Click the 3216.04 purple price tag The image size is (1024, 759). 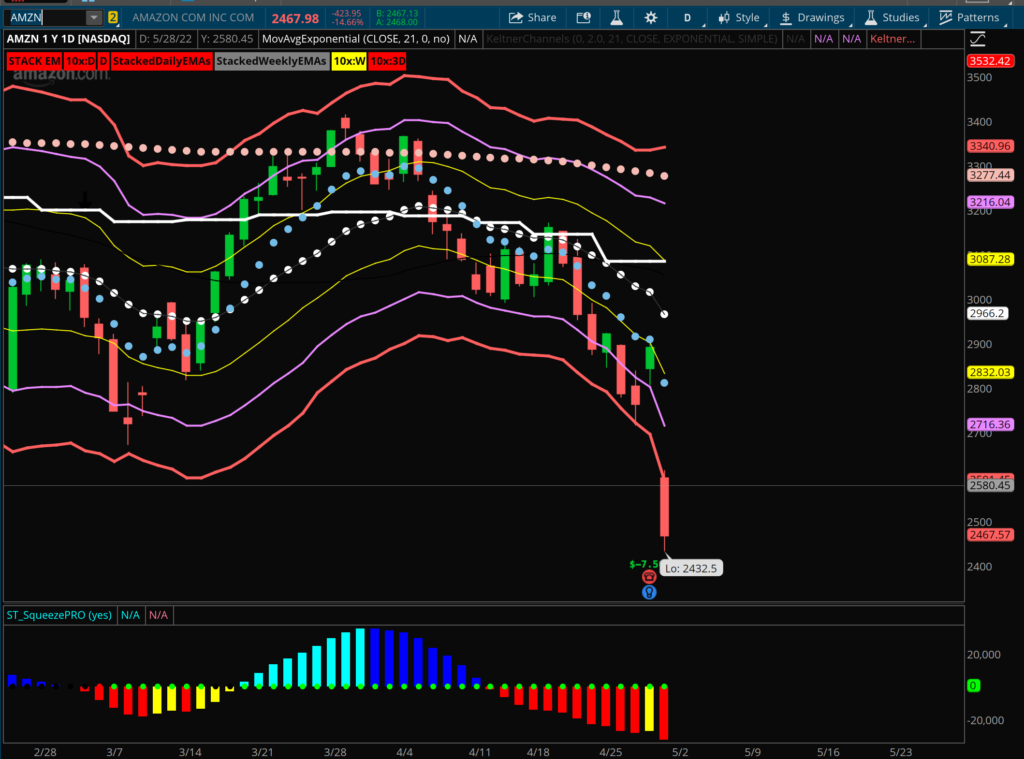[990, 202]
